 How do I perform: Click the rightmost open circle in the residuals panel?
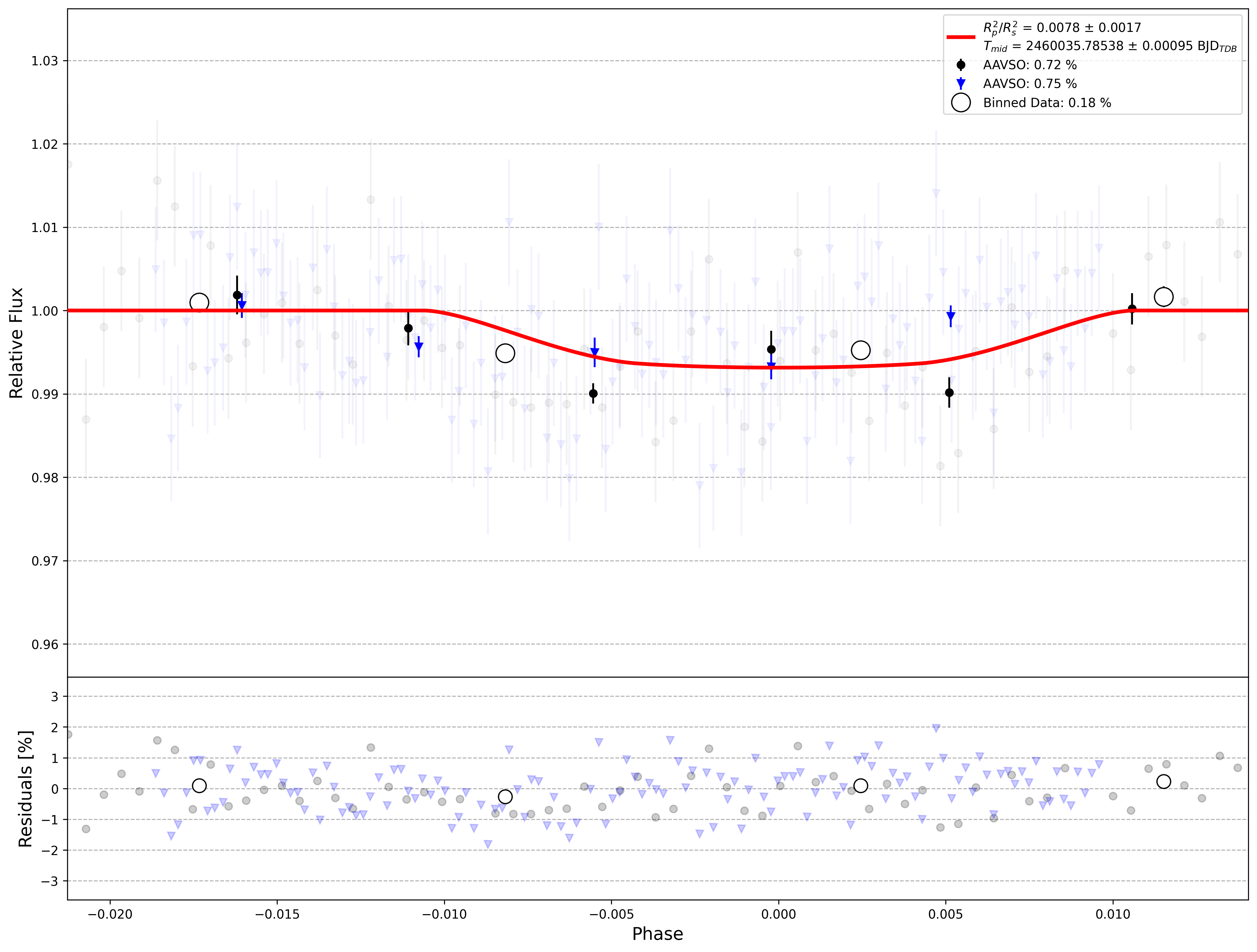(1164, 781)
